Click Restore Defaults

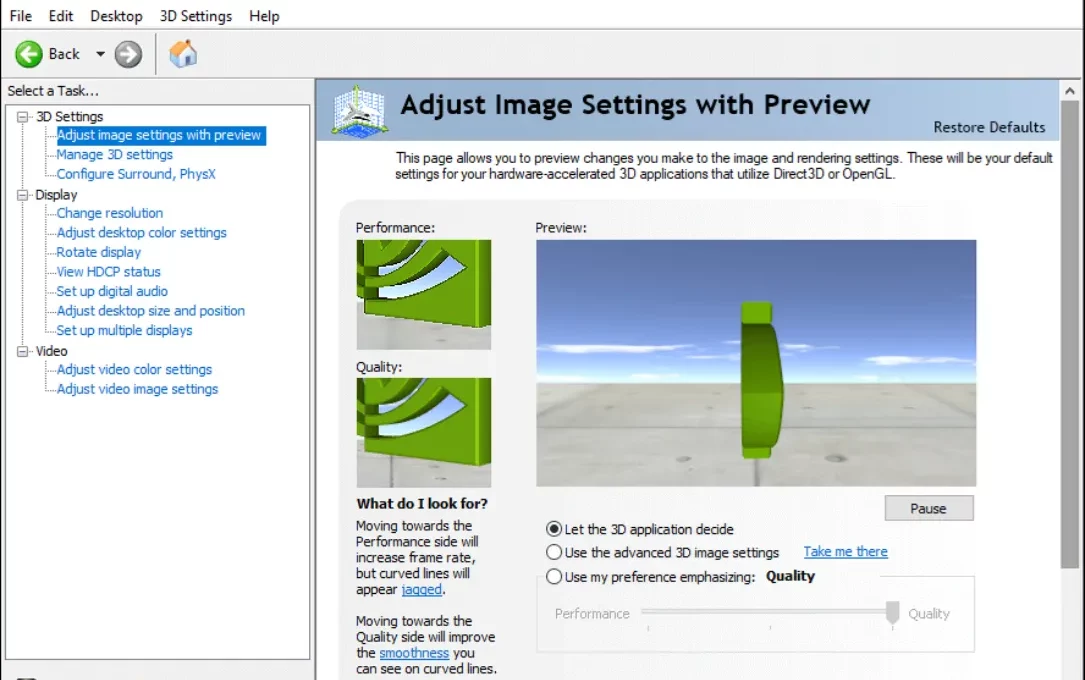989,127
